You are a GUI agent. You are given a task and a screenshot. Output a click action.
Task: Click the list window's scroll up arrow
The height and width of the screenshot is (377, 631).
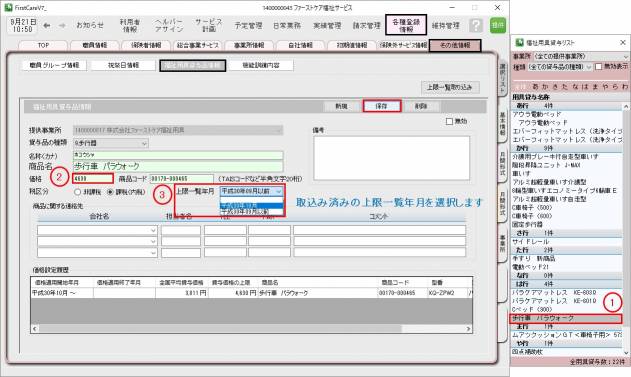click(x=626, y=107)
